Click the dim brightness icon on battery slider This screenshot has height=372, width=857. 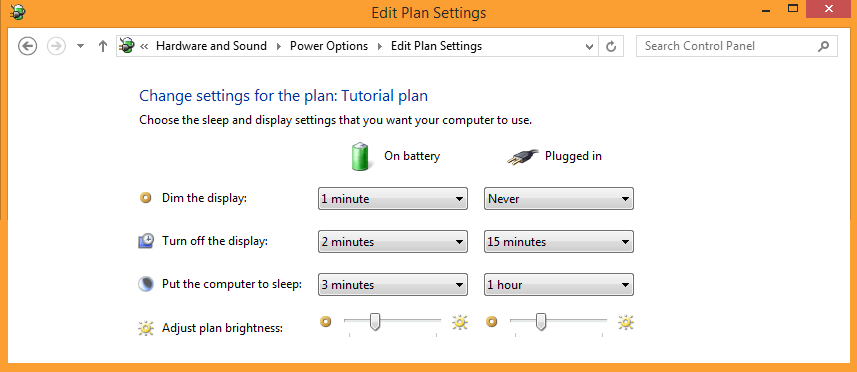coord(326,322)
